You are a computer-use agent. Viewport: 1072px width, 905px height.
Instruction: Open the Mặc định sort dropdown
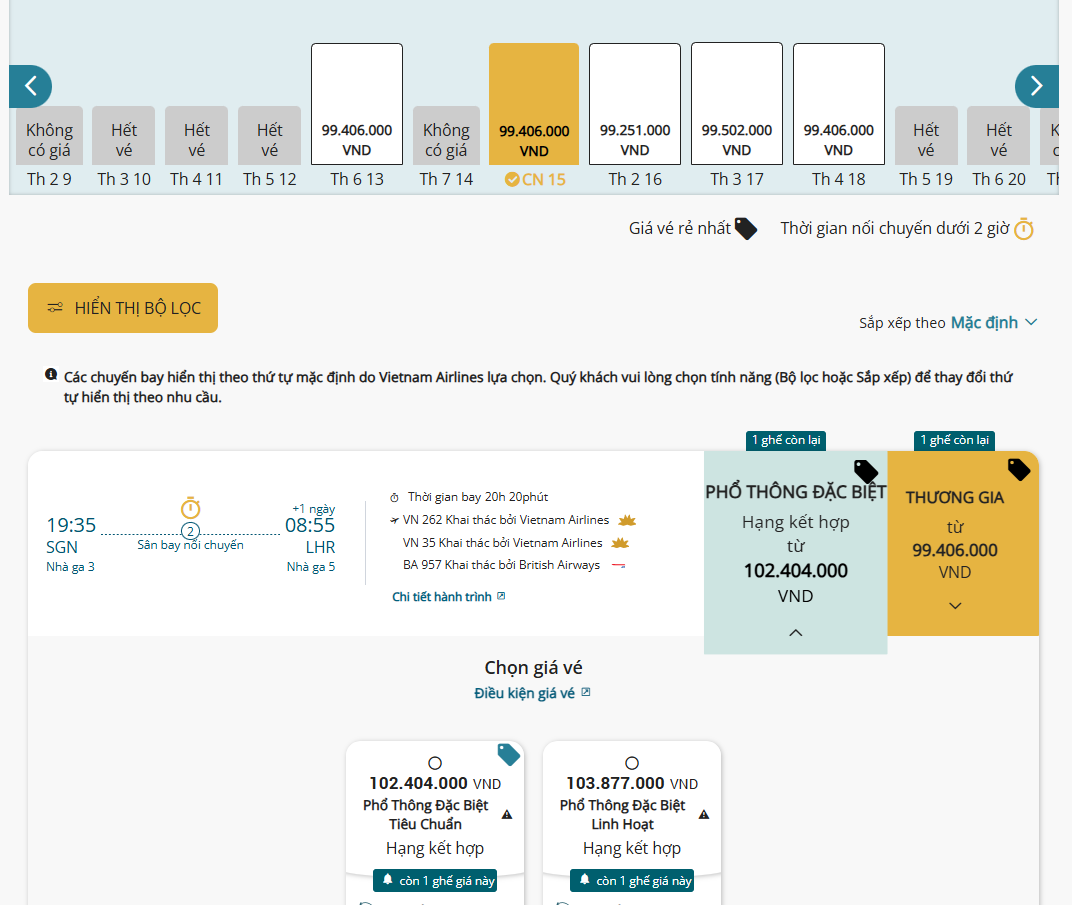click(994, 322)
